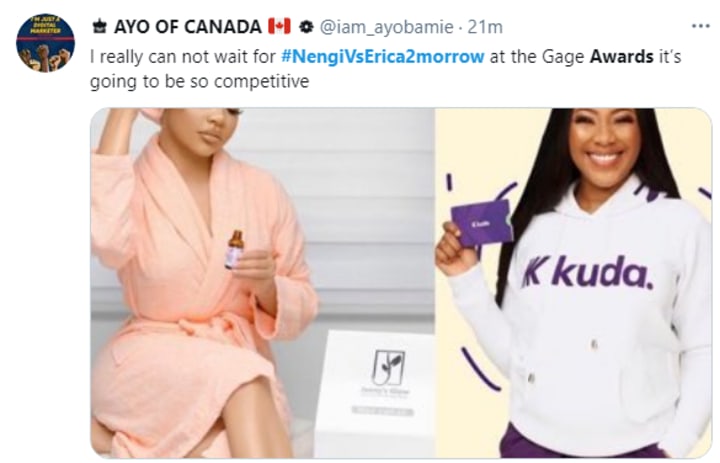Open AYO OF CANADA display name link

click(188, 27)
